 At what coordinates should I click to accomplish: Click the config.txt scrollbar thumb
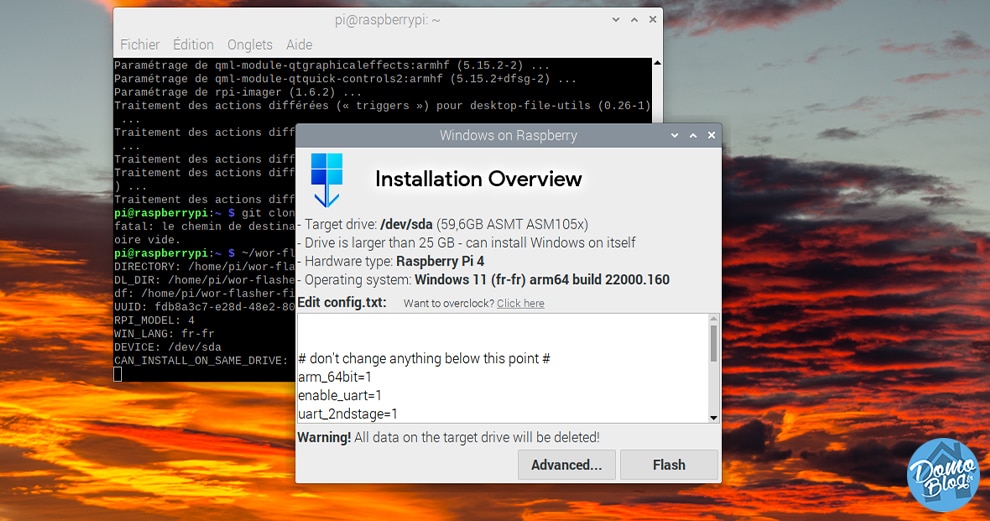tap(713, 344)
